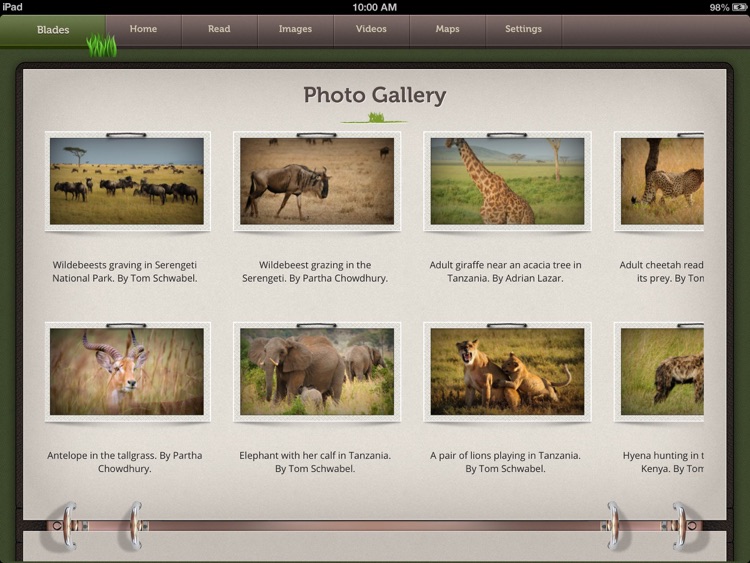Click the Photo Gallery heading
This screenshot has height=563, width=750.
(375, 95)
